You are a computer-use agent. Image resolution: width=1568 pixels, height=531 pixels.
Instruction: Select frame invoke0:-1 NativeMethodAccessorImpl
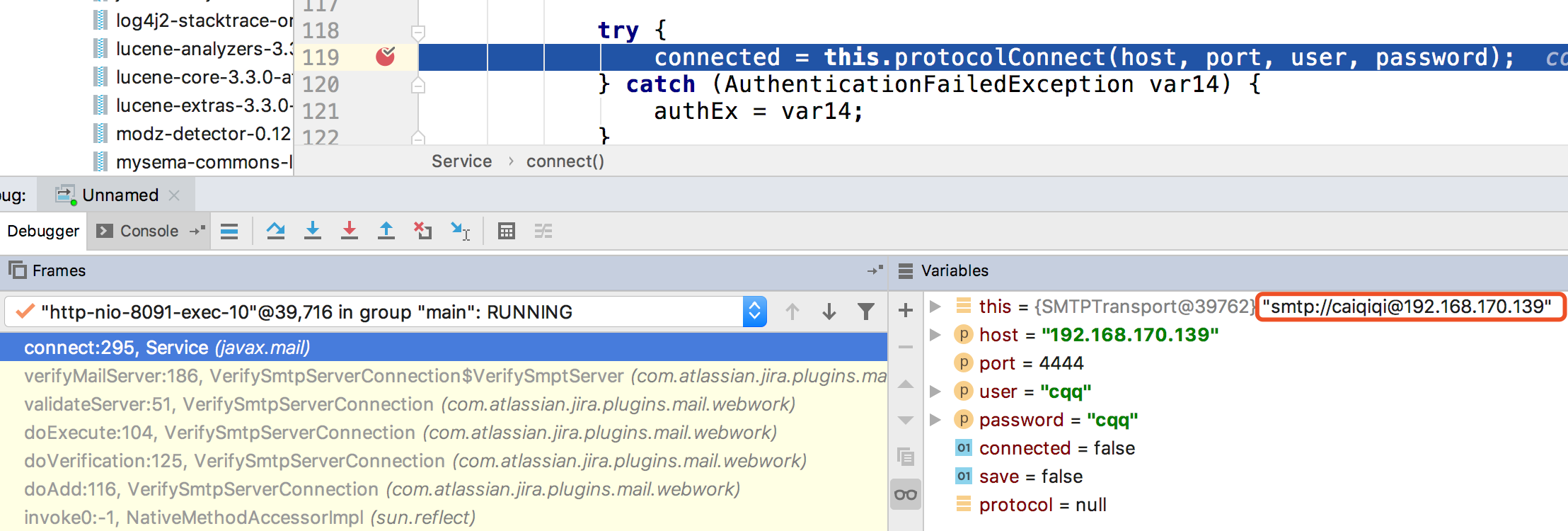pos(444,518)
